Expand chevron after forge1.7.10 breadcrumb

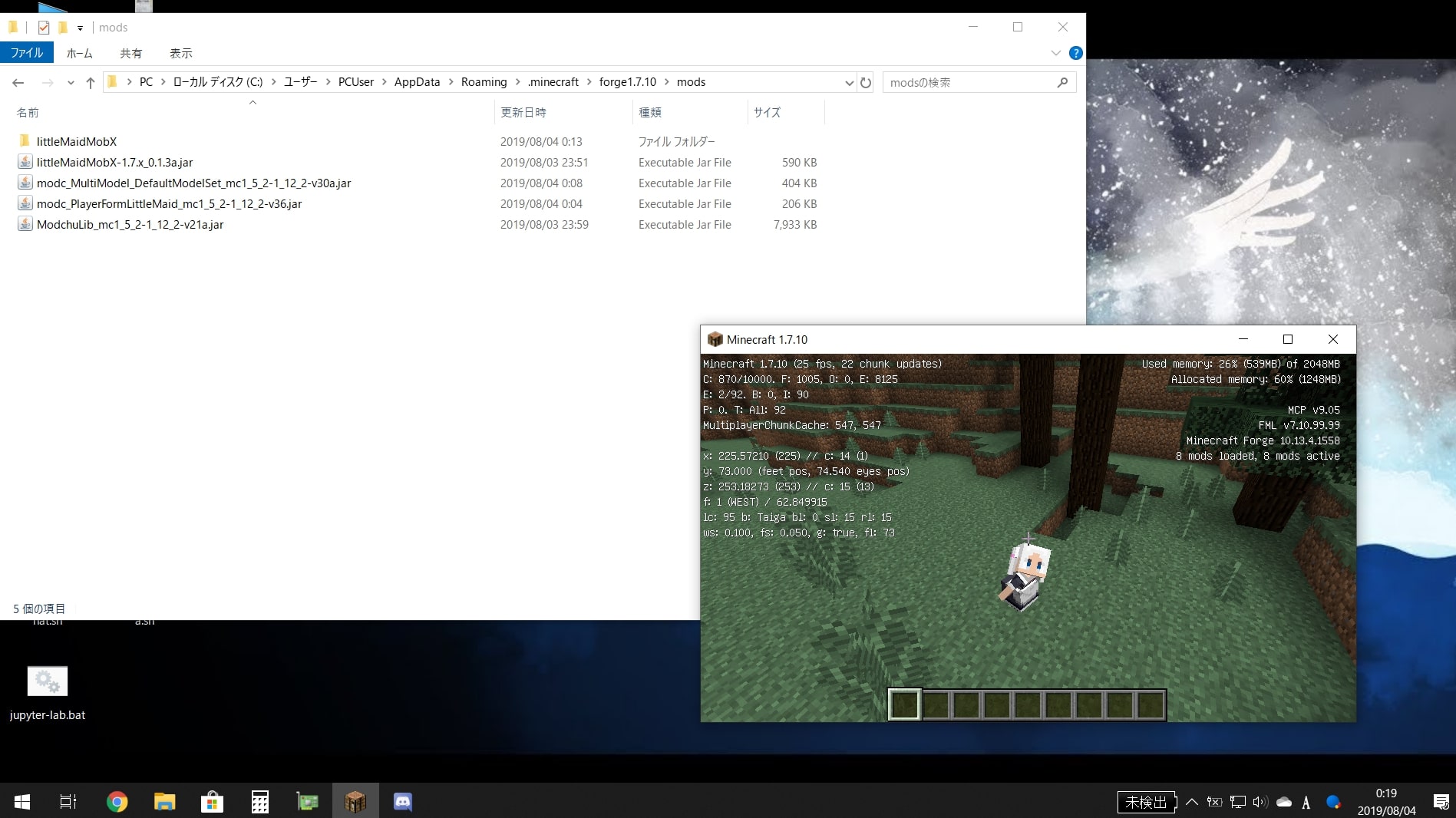click(x=667, y=82)
